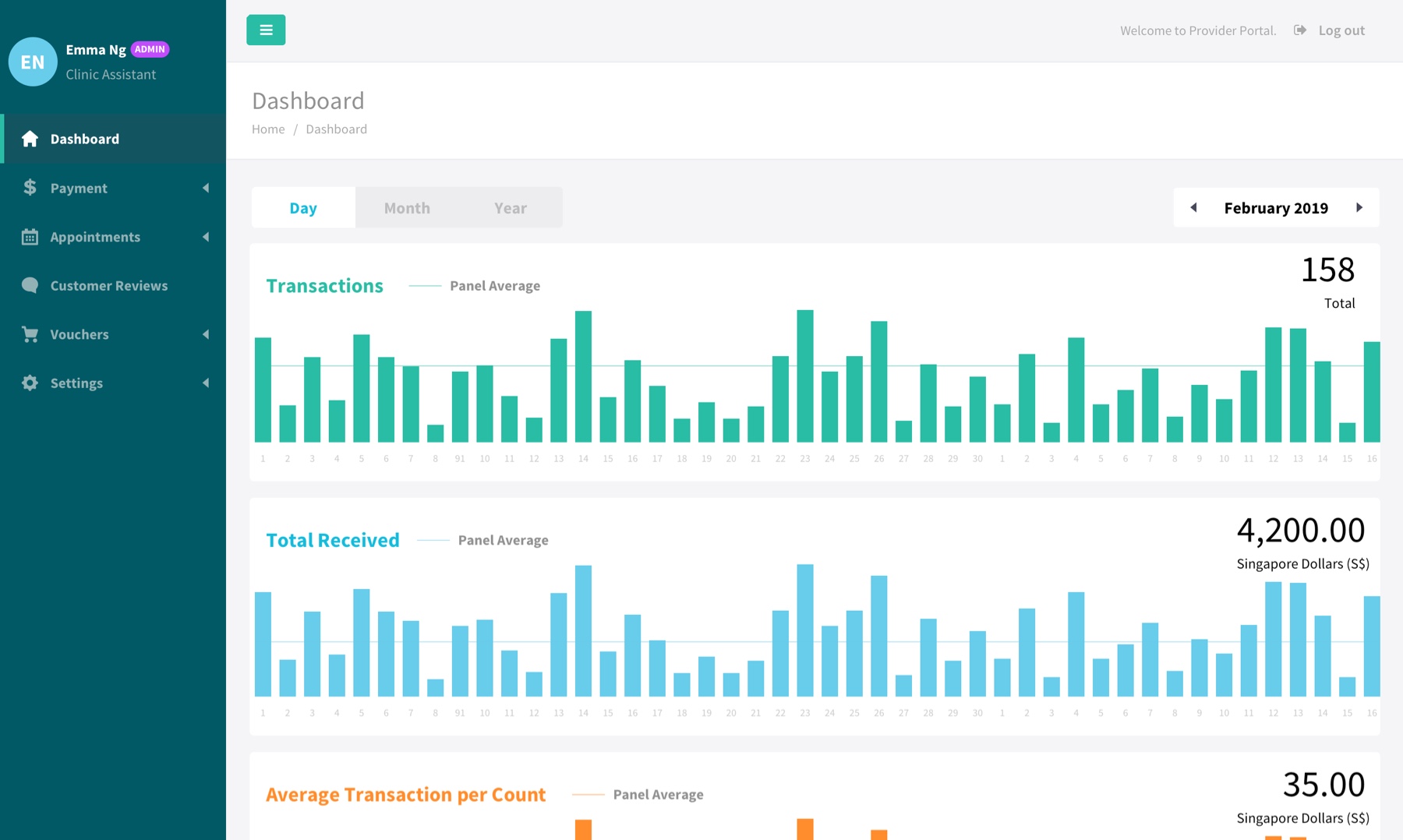Switch to the Month view tab
Image resolution: width=1403 pixels, height=840 pixels.
pyautogui.click(x=407, y=207)
